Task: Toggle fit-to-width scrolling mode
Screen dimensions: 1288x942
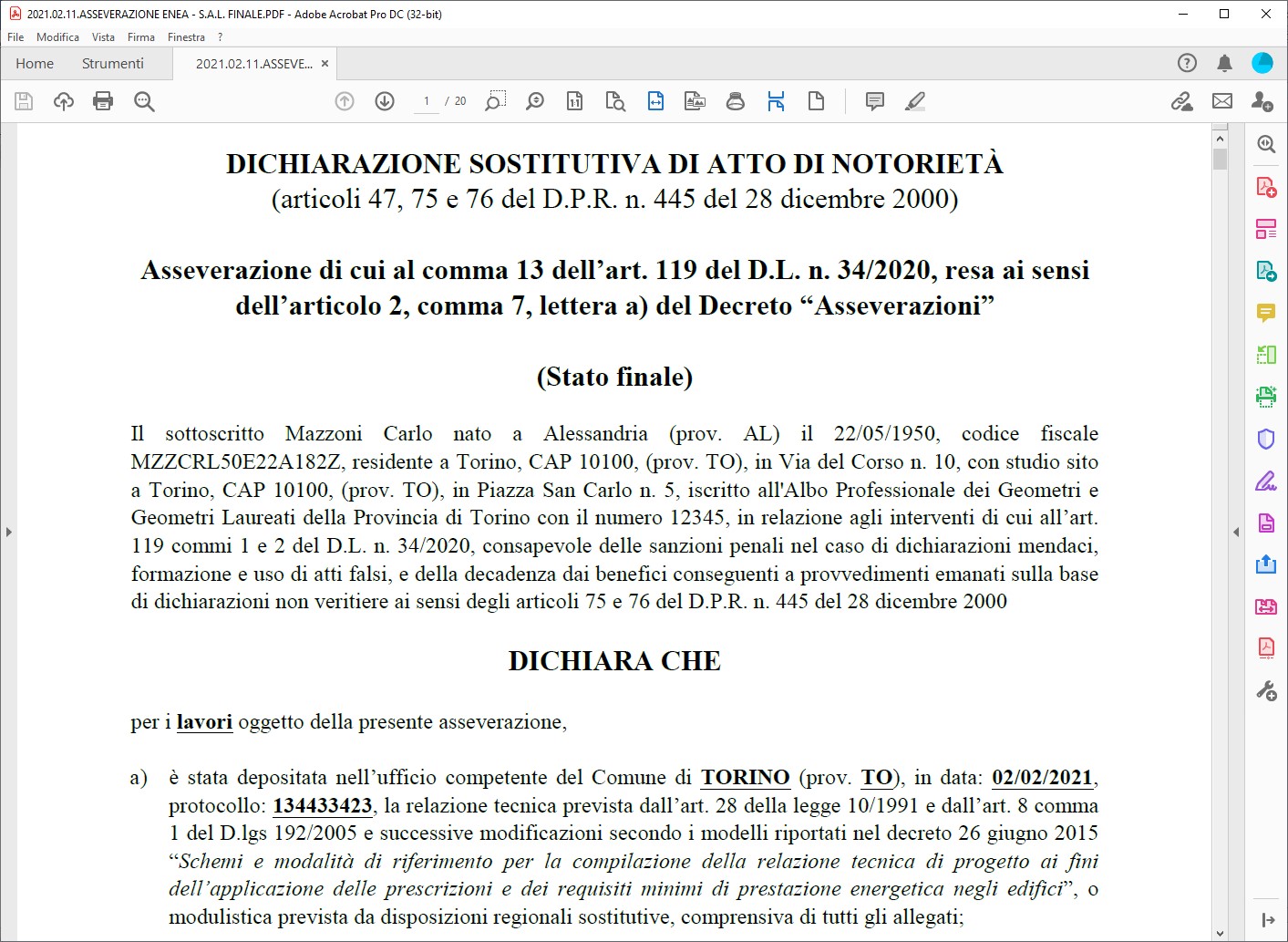Action: click(x=655, y=101)
